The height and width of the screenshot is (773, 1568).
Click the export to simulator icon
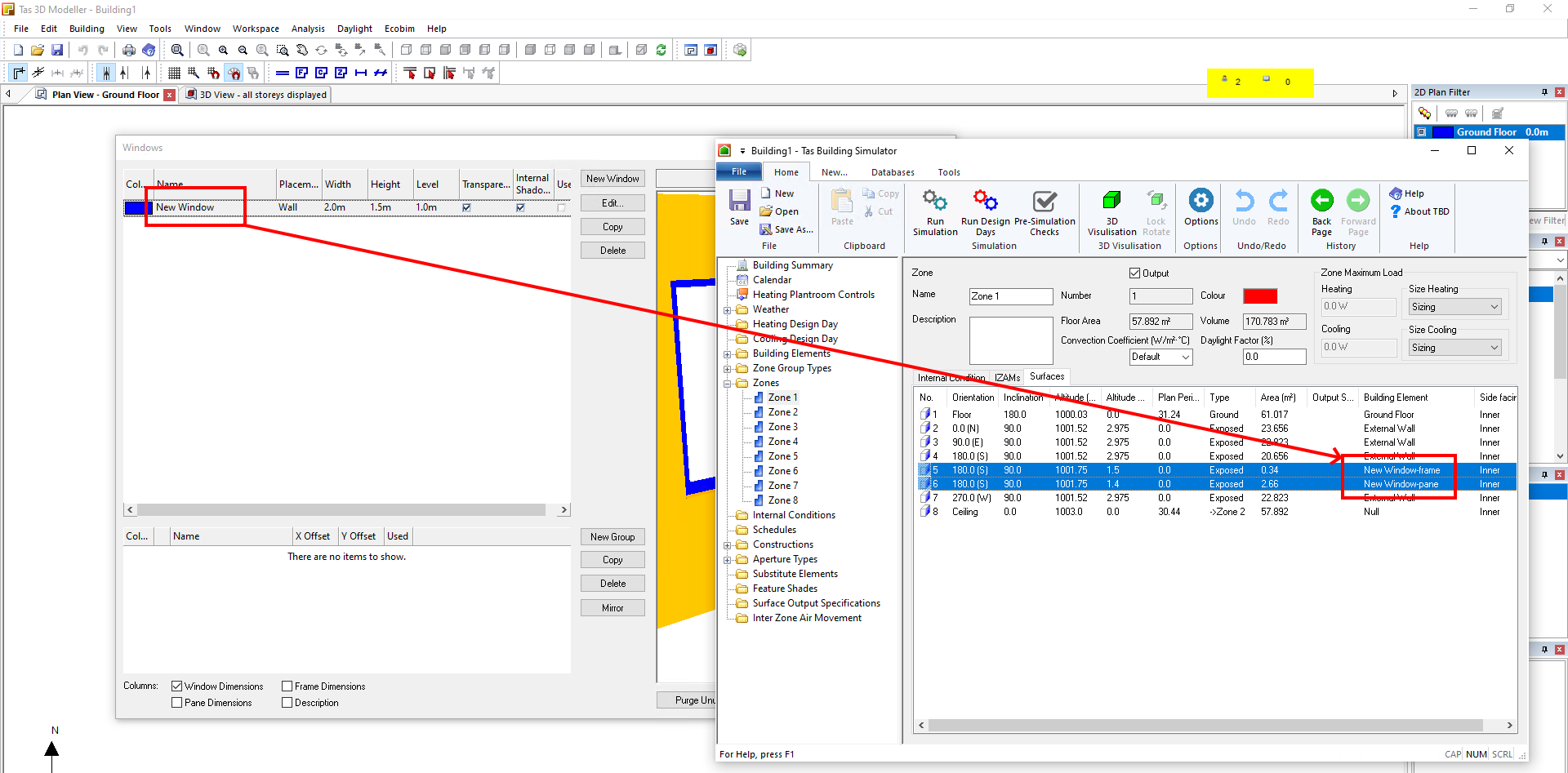point(740,50)
